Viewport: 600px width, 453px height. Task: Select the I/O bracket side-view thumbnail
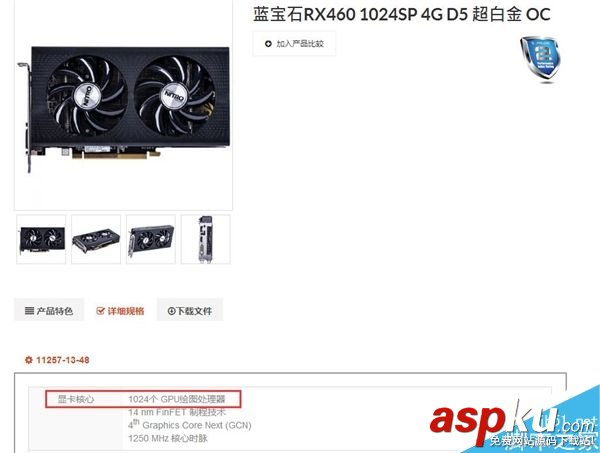pos(206,239)
